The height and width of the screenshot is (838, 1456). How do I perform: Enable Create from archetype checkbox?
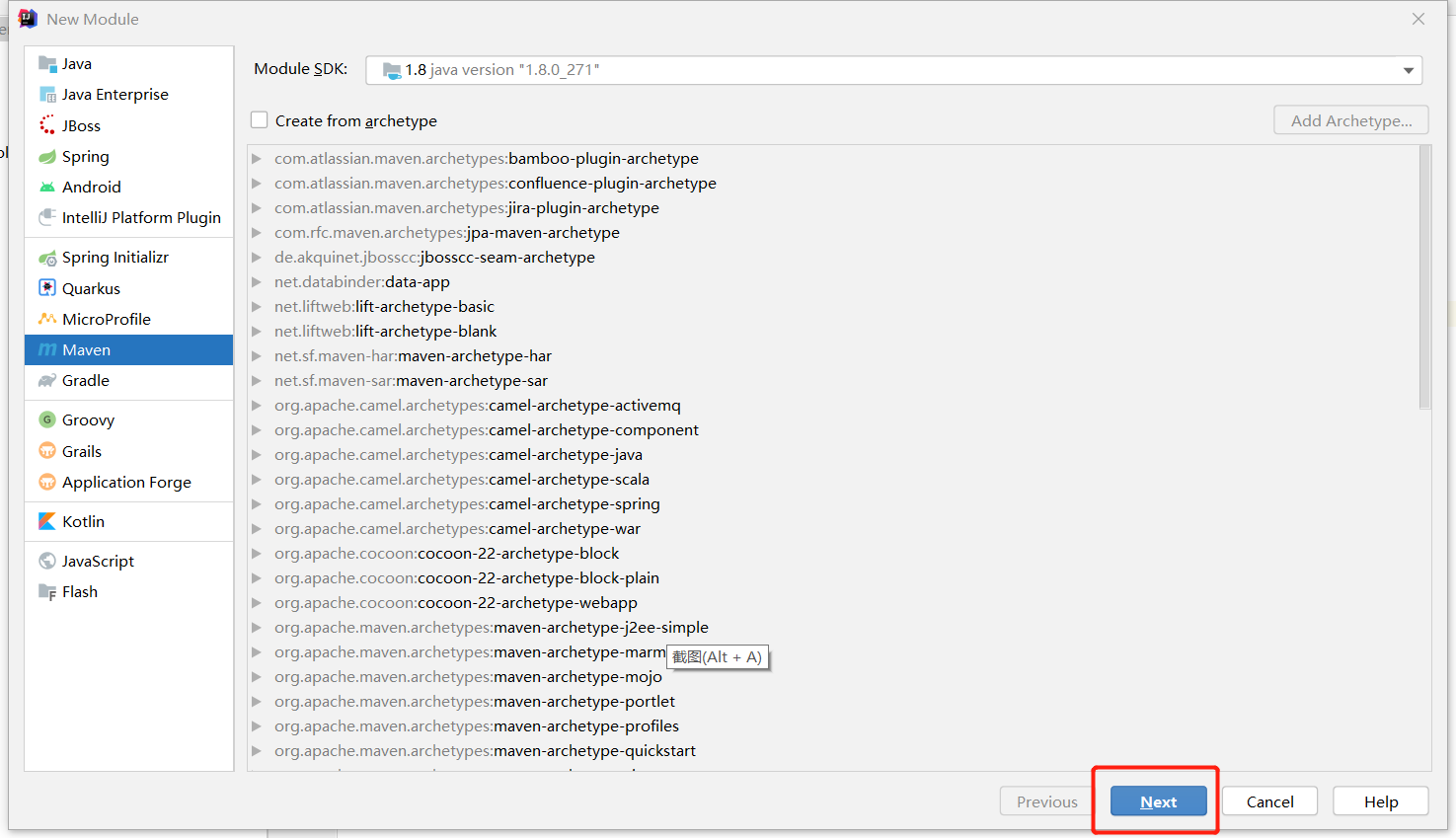(260, 120)
